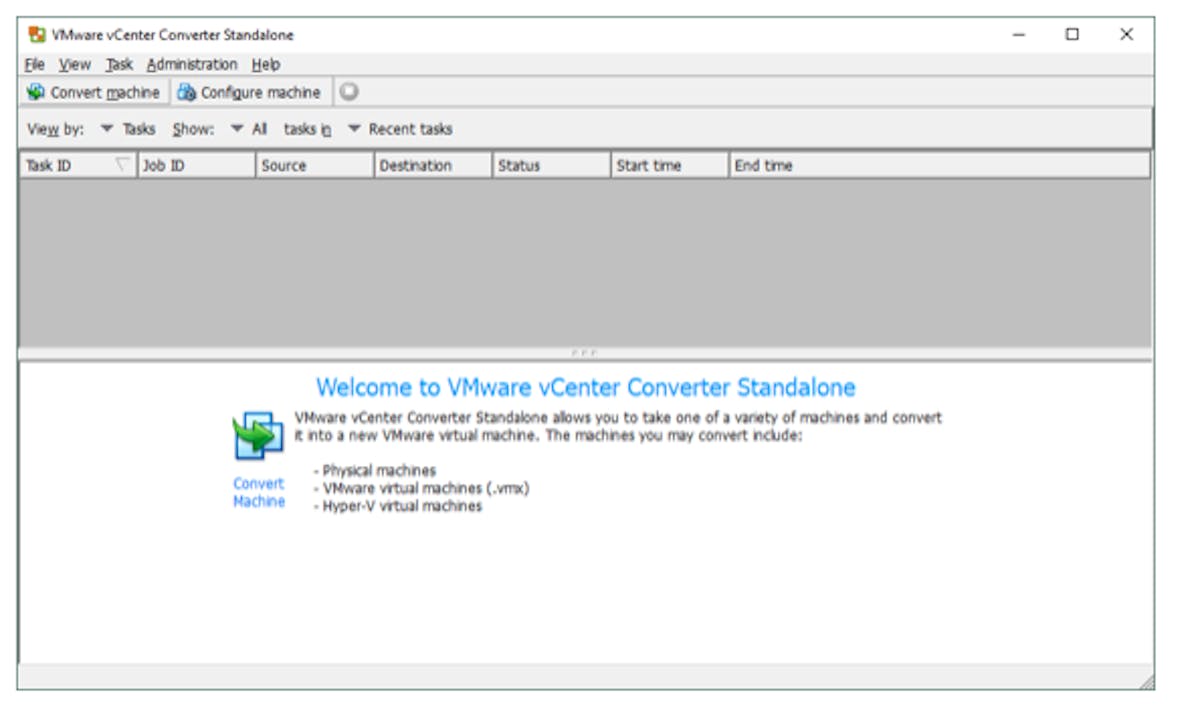Open the Help menu
Screen dimensions: 1200x721
(266, 64)
